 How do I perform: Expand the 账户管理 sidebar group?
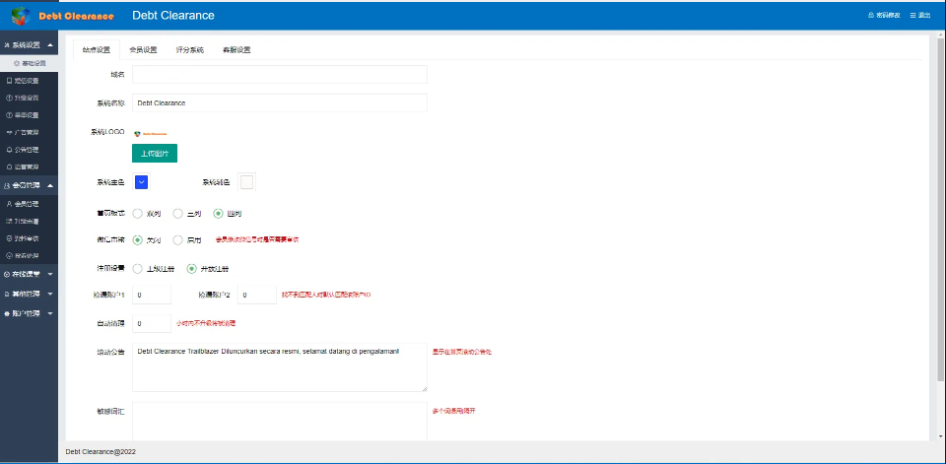click(29, 314)
